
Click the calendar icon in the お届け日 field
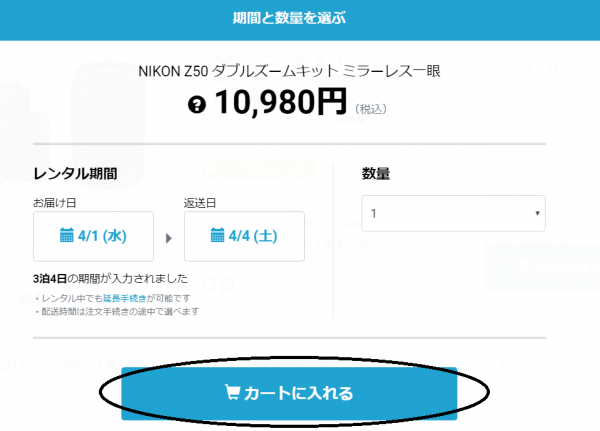(x=67, y=235)
